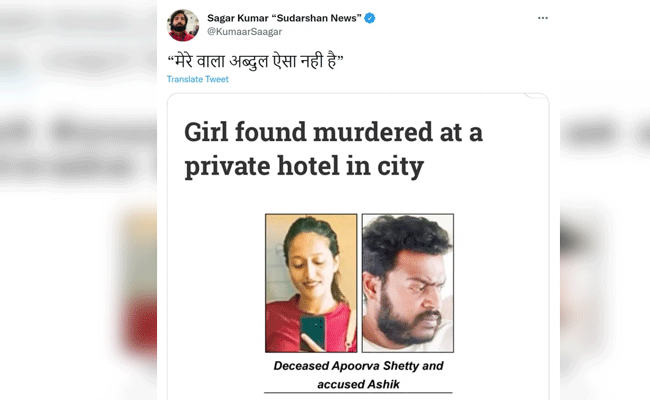Open the three-dot more options menu

pyautogui.click(x=543, y=18)
